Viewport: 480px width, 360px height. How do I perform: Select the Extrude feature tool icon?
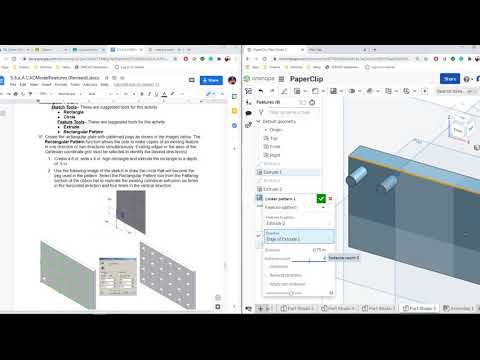coord(297,91)
